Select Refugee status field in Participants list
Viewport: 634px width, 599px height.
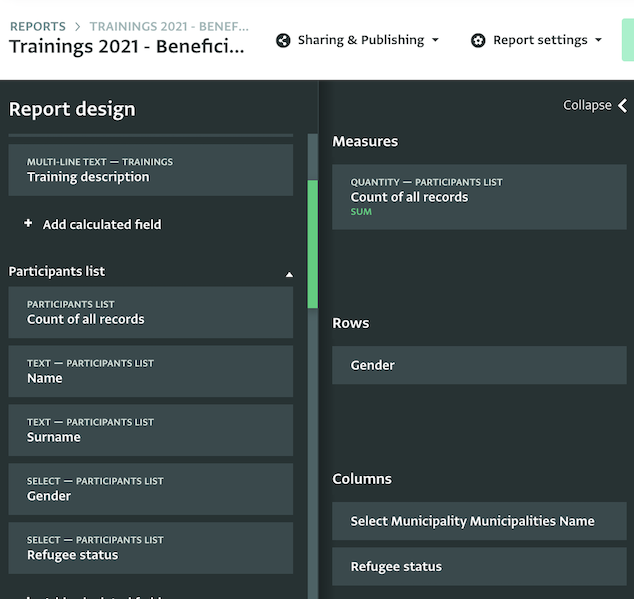[151, 548]
